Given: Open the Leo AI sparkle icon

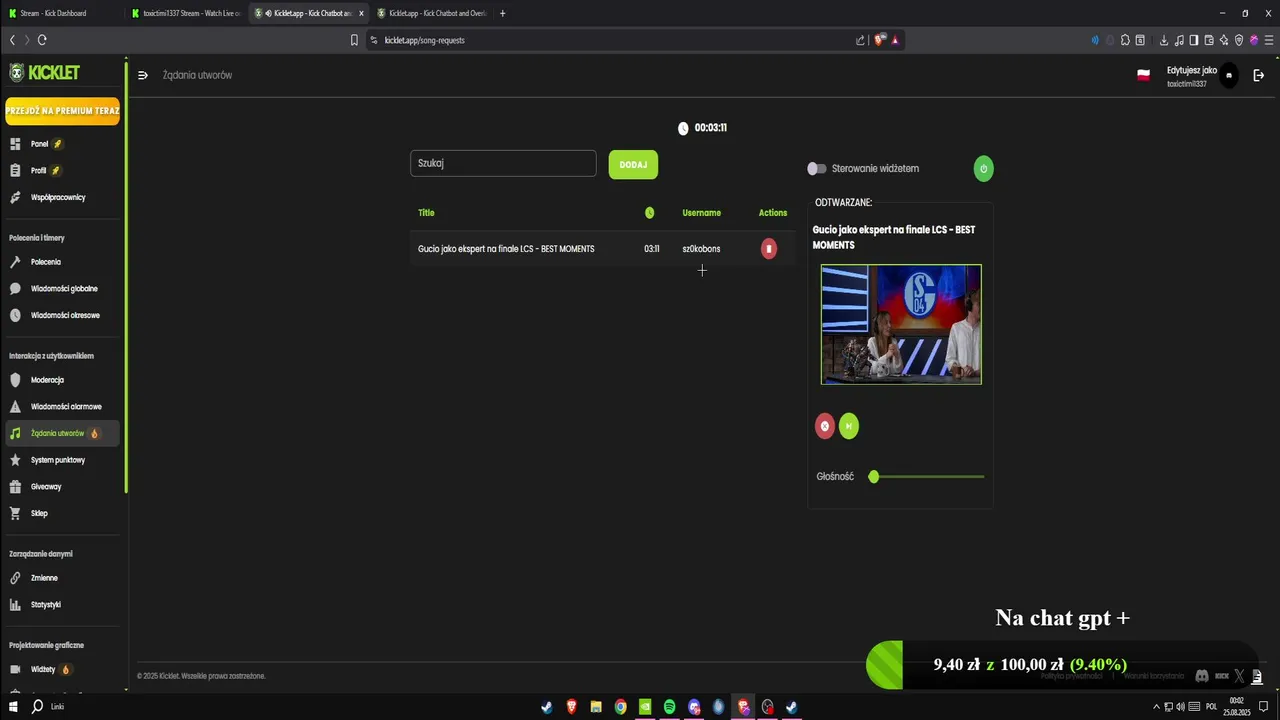Looking at the screenshot, I should pos(1224,40).
